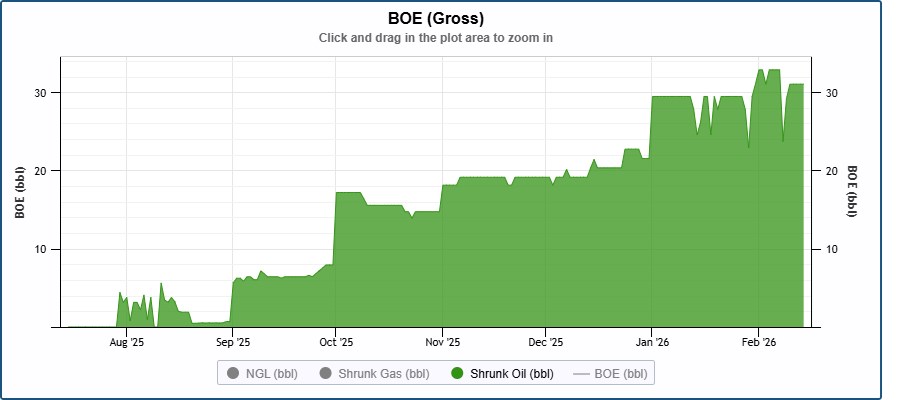Click the gray Shrunk Gas legend circle
Viewport: 898px width, 400px height.
point(325,374)
